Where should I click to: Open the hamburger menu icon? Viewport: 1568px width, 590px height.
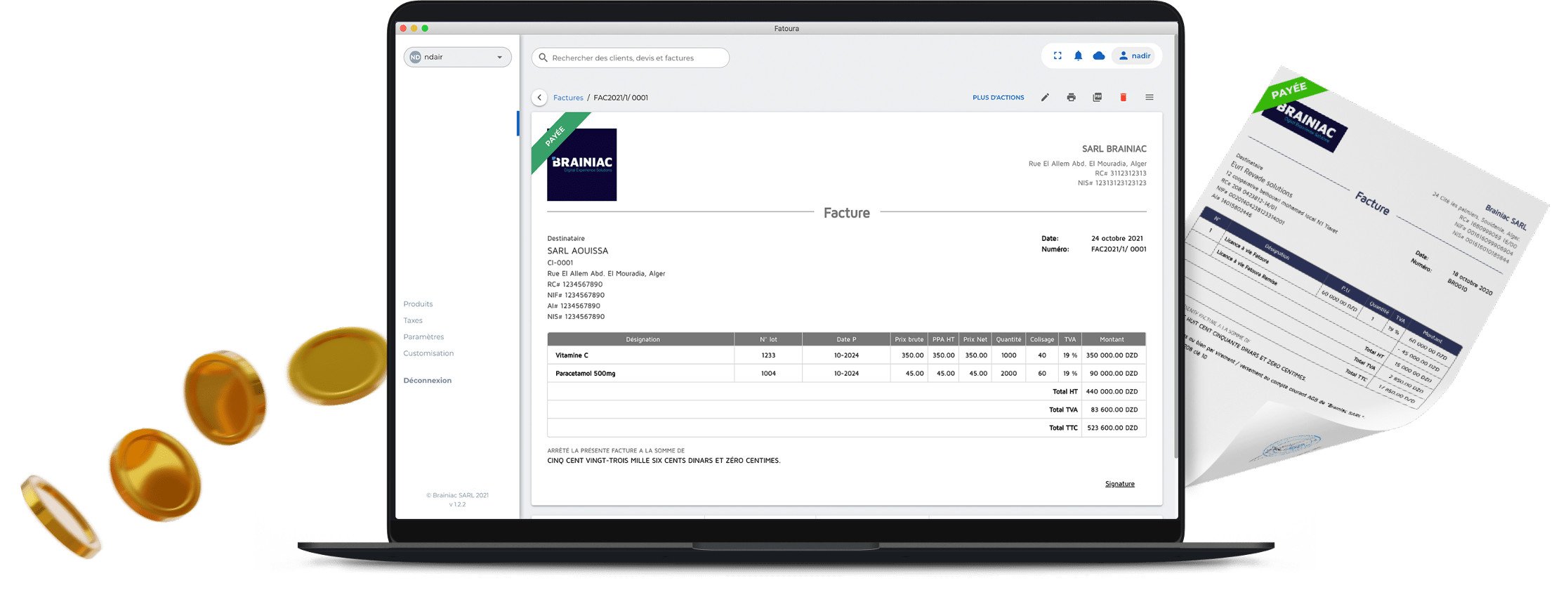click(1149, 98)
